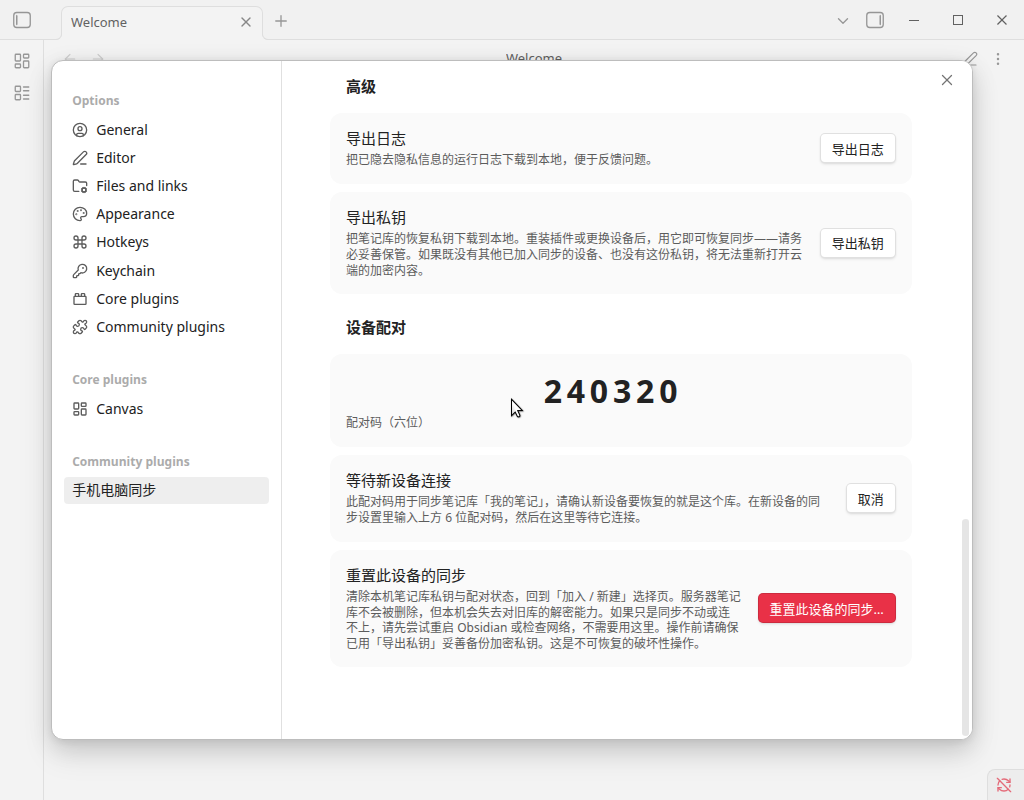Click the 导出私钥 button
This screenshot has height=800, width=1024.
tap(857, 243)
